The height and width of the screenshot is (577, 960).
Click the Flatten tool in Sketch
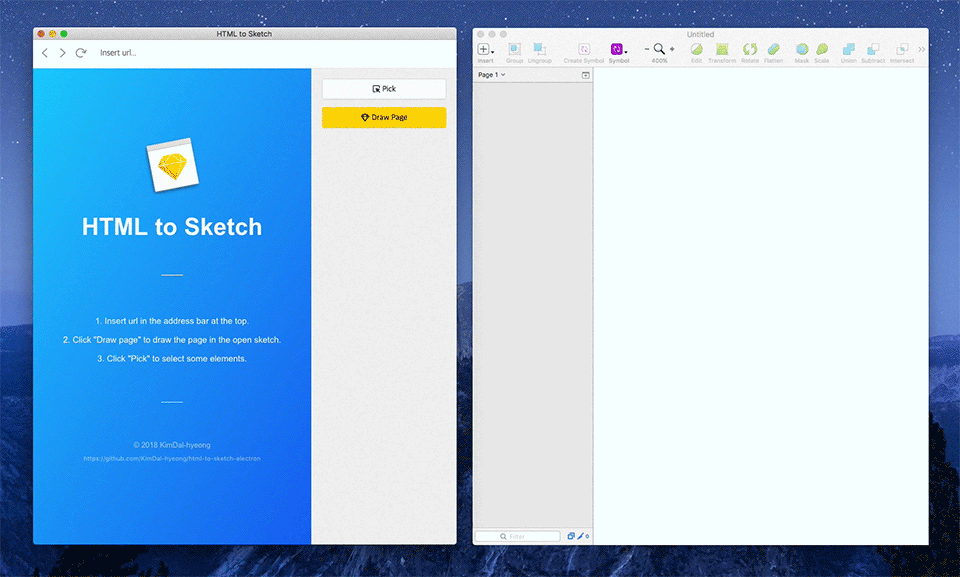(773, 52)
